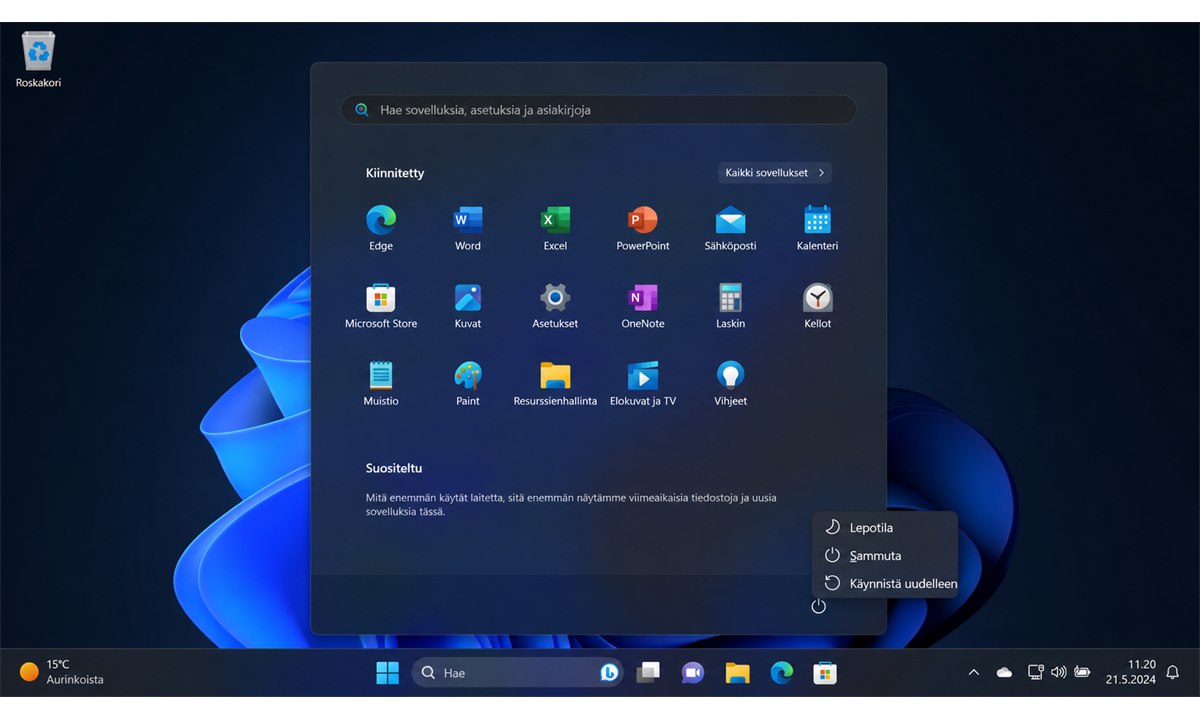Viewport: 1200px width, 720px height.
Task: Click the Windows Start button on taskbar
Action: pos(387,673)
